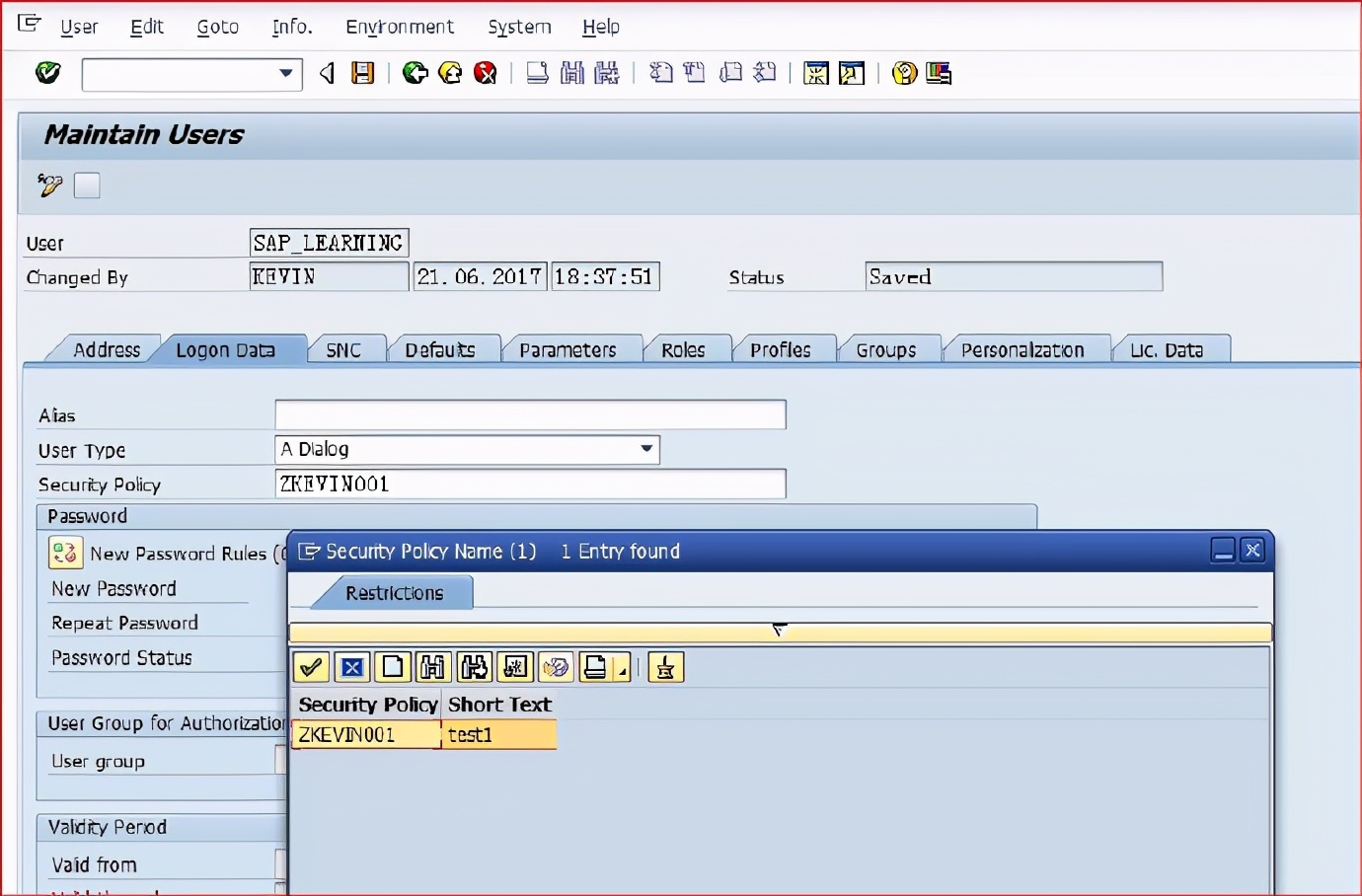
Task: Switch to the Roles tab
Action: [683, 350]
